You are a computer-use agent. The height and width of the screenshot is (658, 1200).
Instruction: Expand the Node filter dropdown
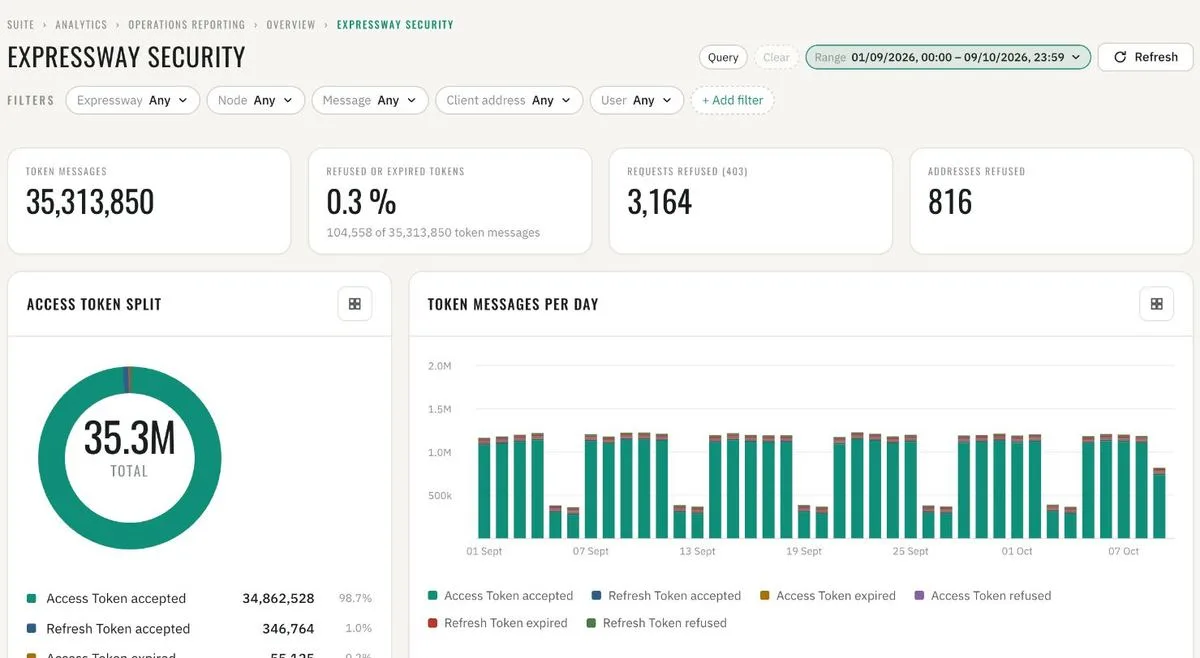255,100
